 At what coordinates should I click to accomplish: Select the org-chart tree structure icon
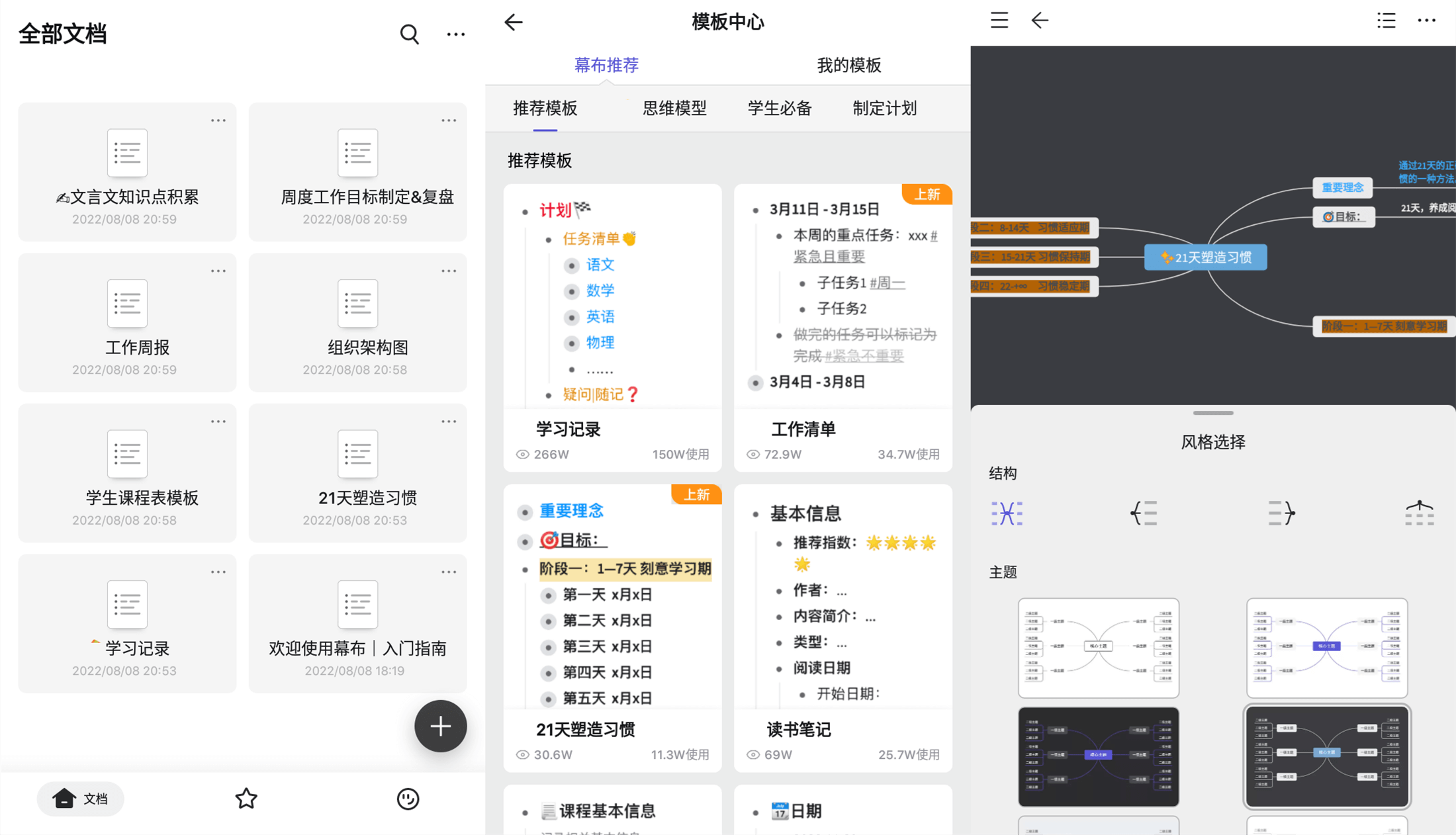1420,513
